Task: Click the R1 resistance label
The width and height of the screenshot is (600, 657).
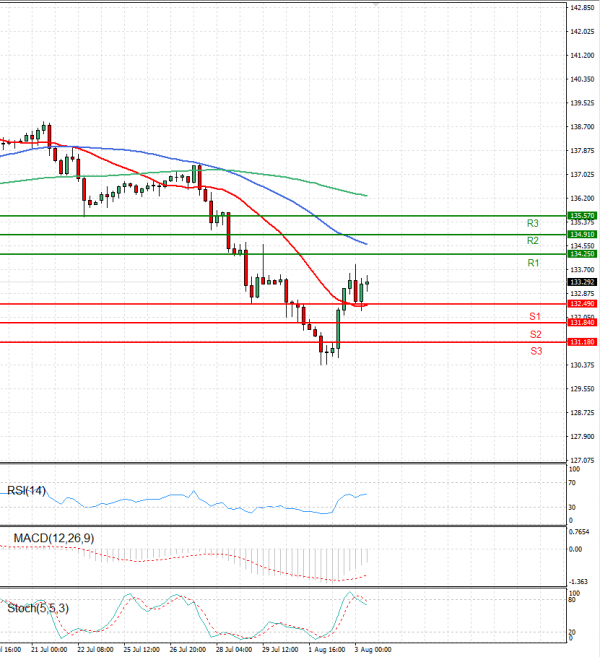Action: point(533,263)
